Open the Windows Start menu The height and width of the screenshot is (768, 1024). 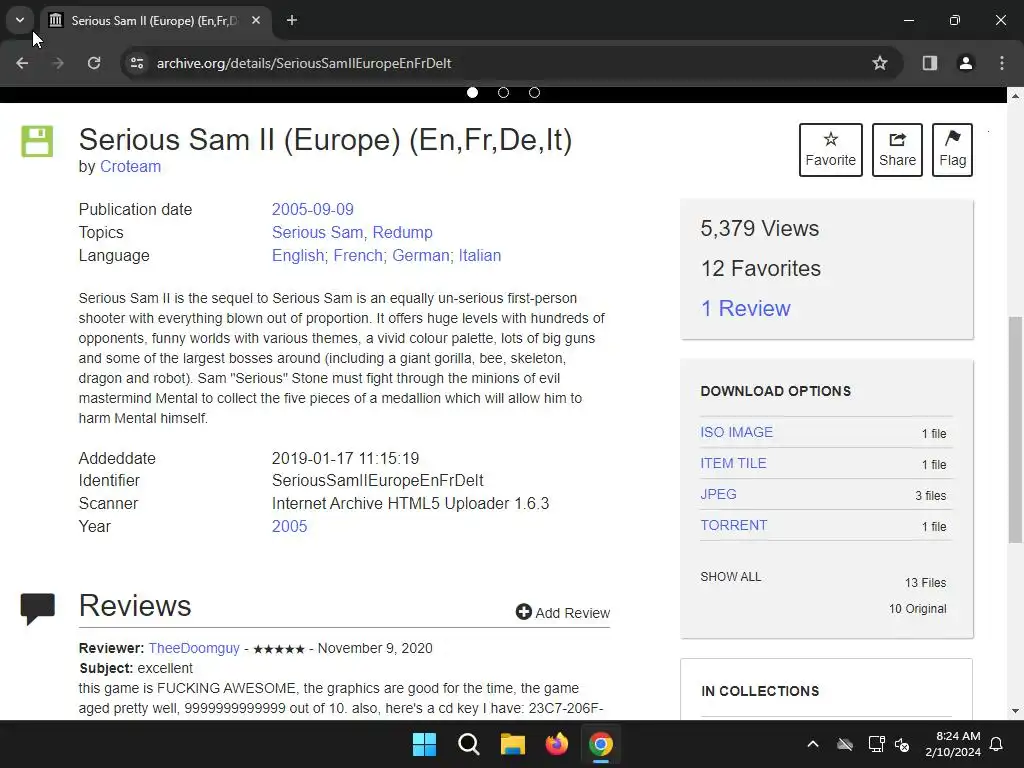(x=424, y=744)
